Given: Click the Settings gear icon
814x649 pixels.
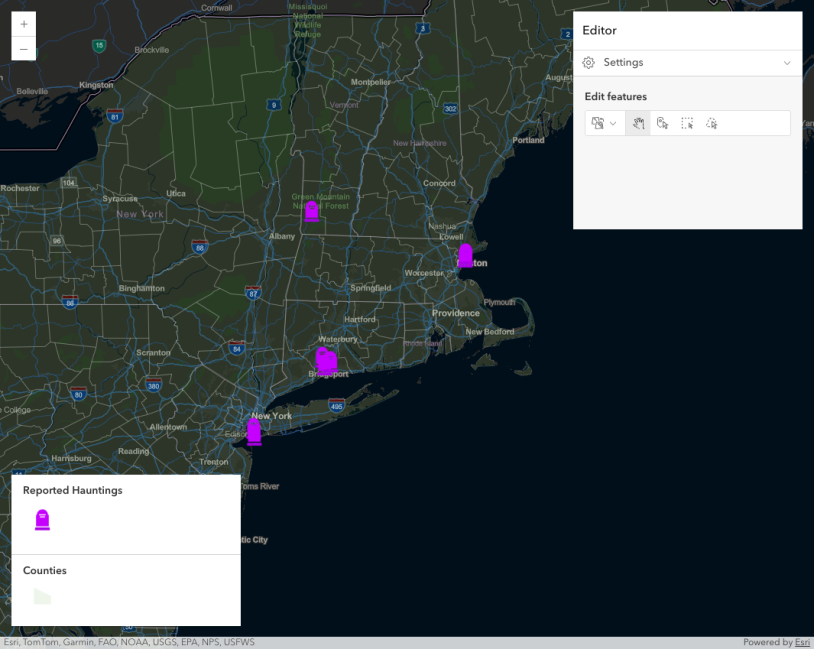Looking at the screenshot, I should tap(589, 63).
